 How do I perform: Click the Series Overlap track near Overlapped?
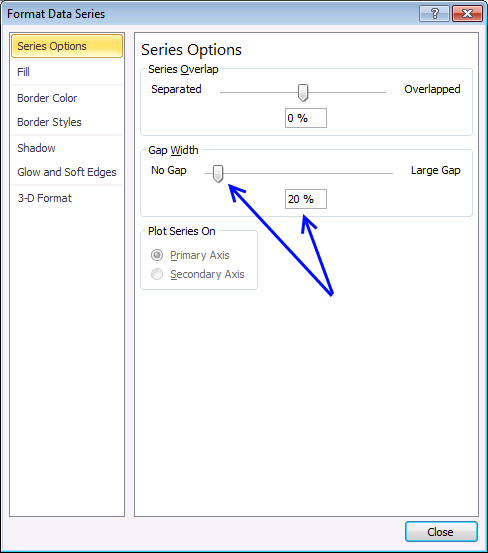[x=374, y=92]
